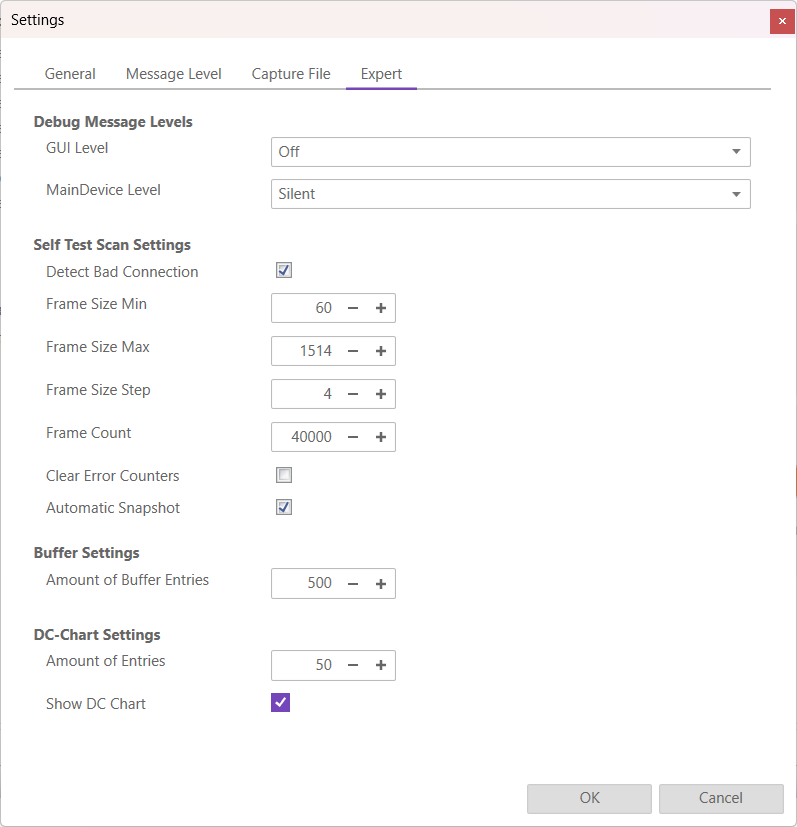Switch to the General tab
This screenshot has width=797, height=827.
pyautogui.click(x=70, y=73)
